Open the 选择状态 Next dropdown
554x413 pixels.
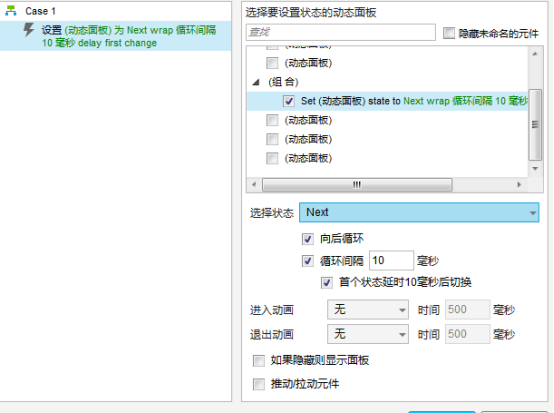click(x=419, y=212)
